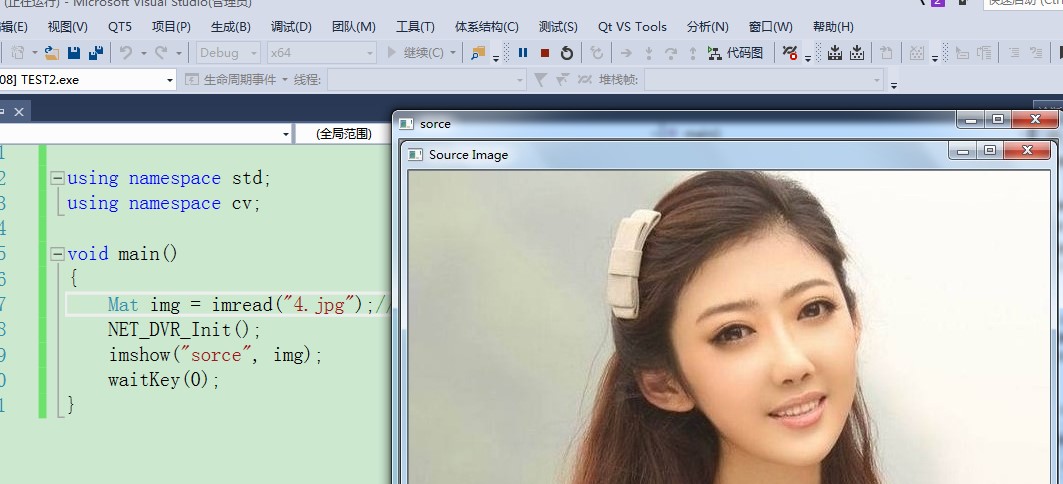Open the 生成(B) menu
This screenshot has width=1063, height=484.
(230, 26)
